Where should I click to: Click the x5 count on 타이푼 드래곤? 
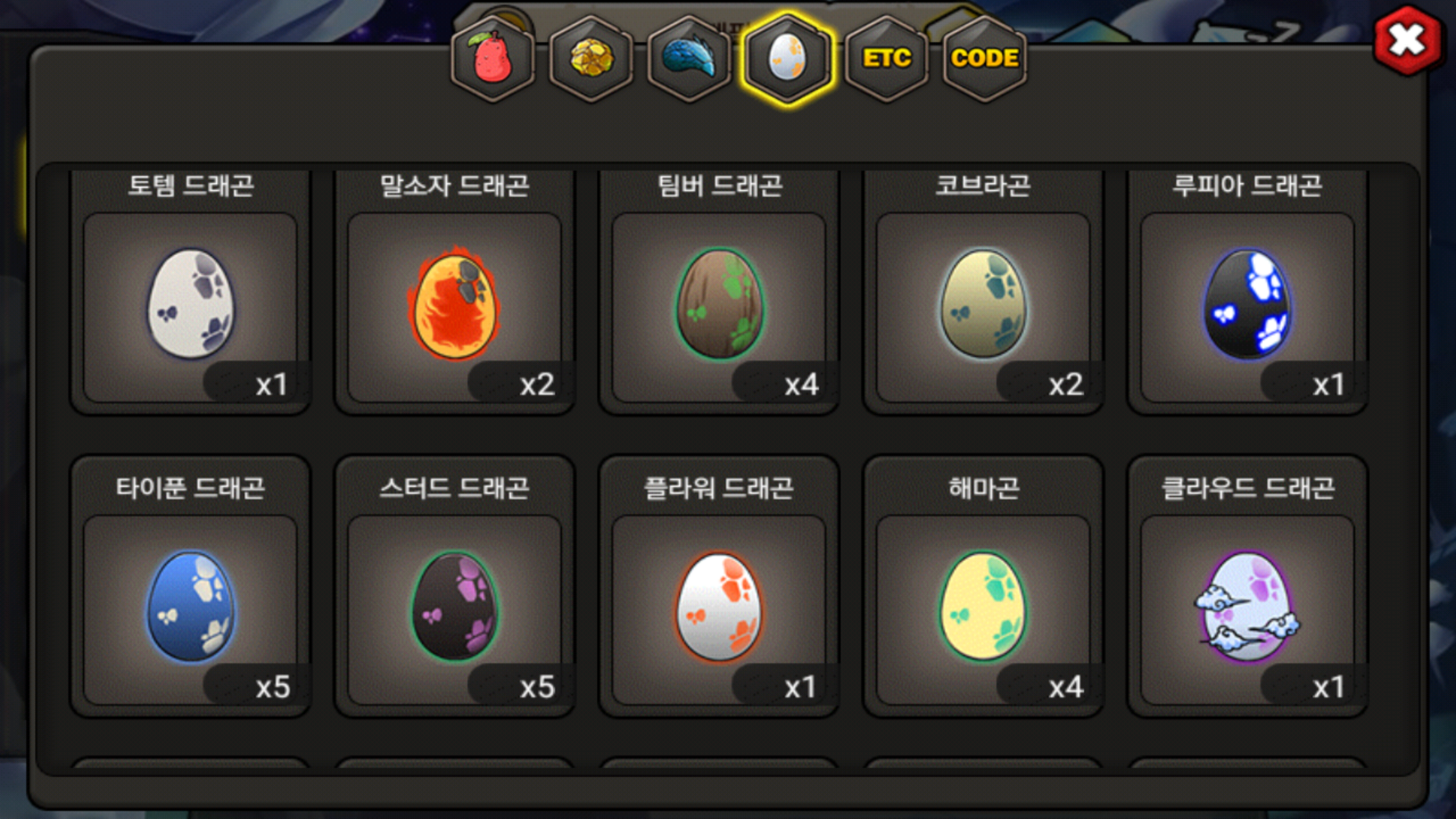pos(273,687)
